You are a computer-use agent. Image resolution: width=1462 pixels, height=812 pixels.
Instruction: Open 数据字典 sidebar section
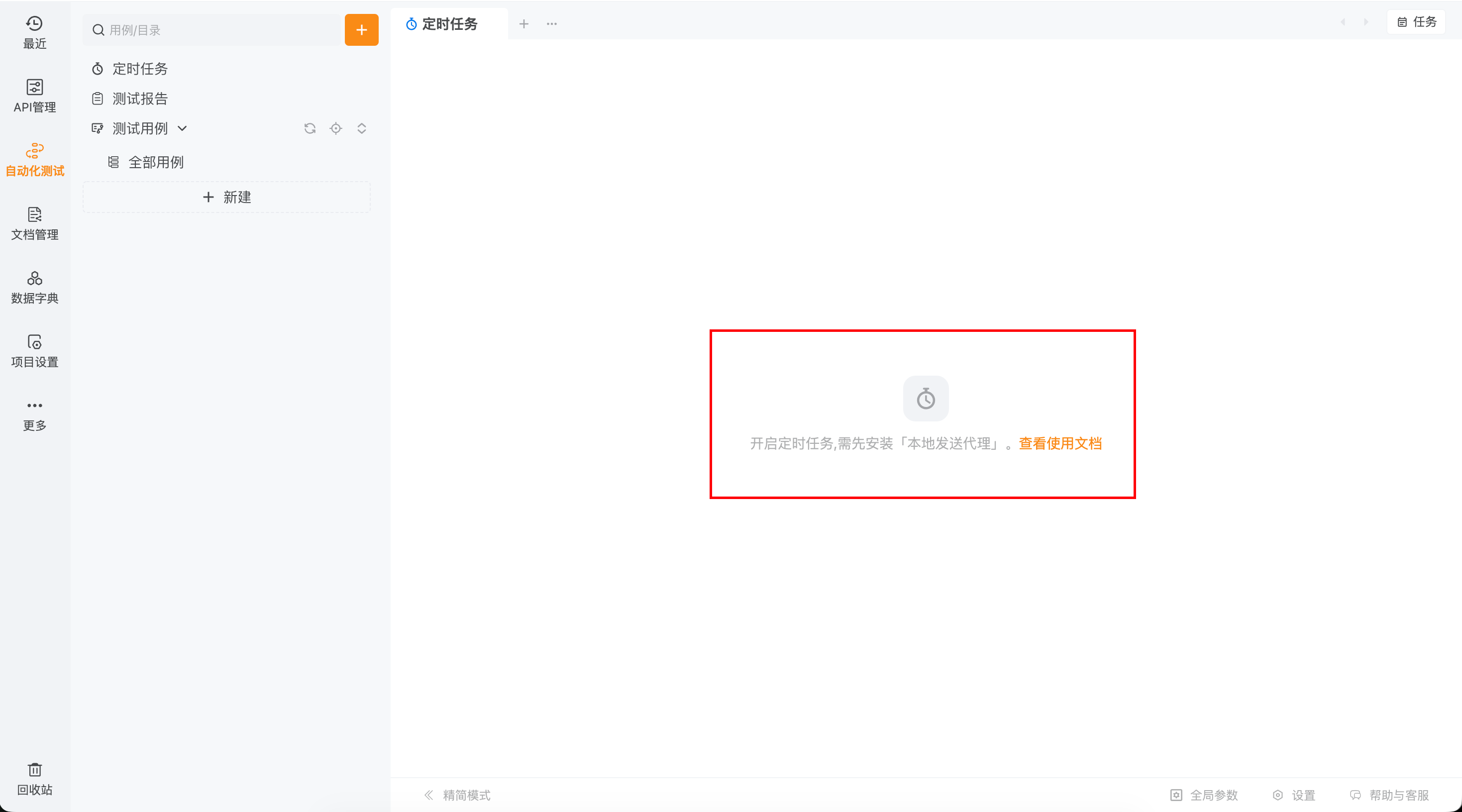click(x=35, y=287)
